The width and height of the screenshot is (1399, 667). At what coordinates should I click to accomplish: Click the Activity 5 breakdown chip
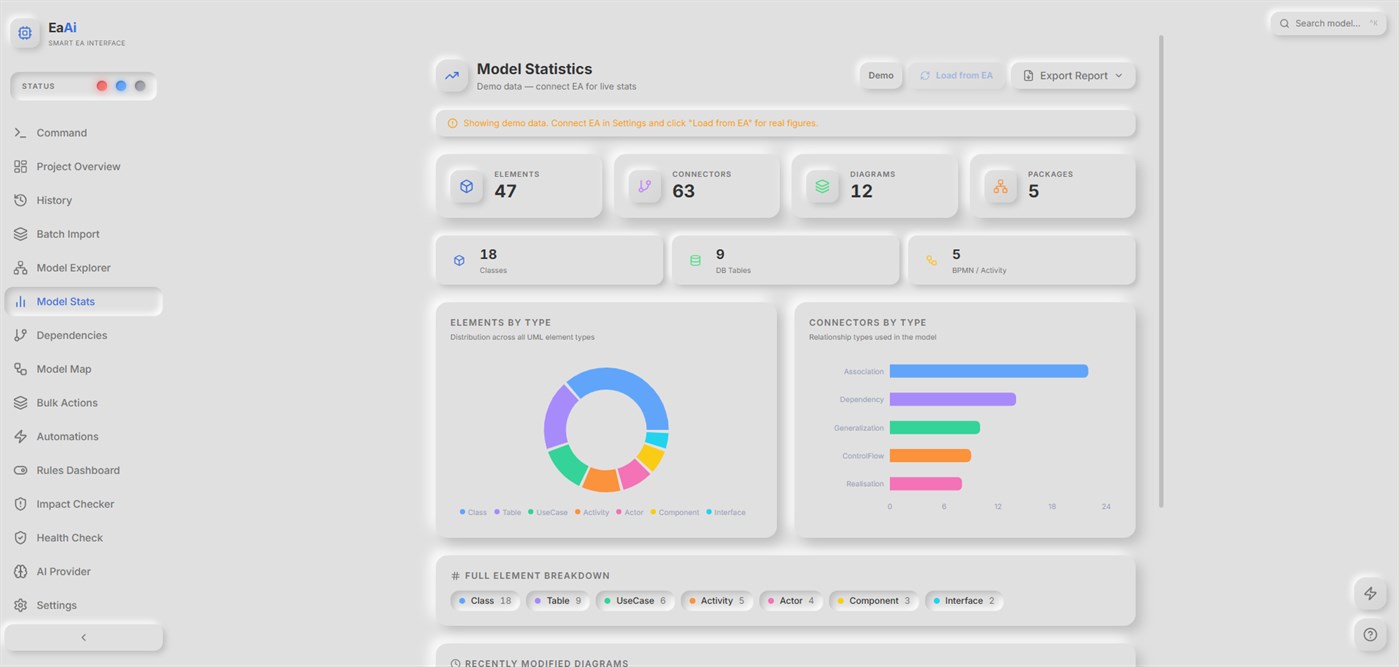[716, 601]
